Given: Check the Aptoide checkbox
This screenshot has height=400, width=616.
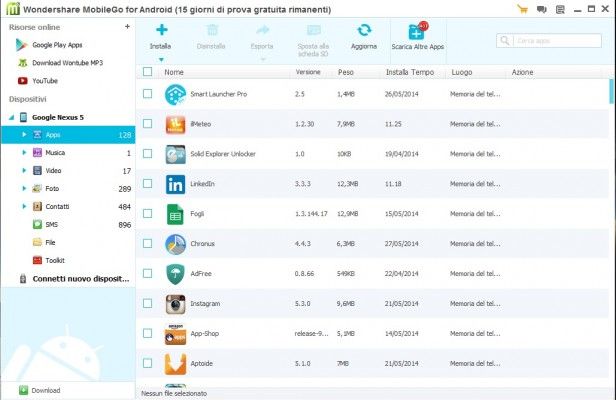Looking at the screenshot, I should [147, 363].
